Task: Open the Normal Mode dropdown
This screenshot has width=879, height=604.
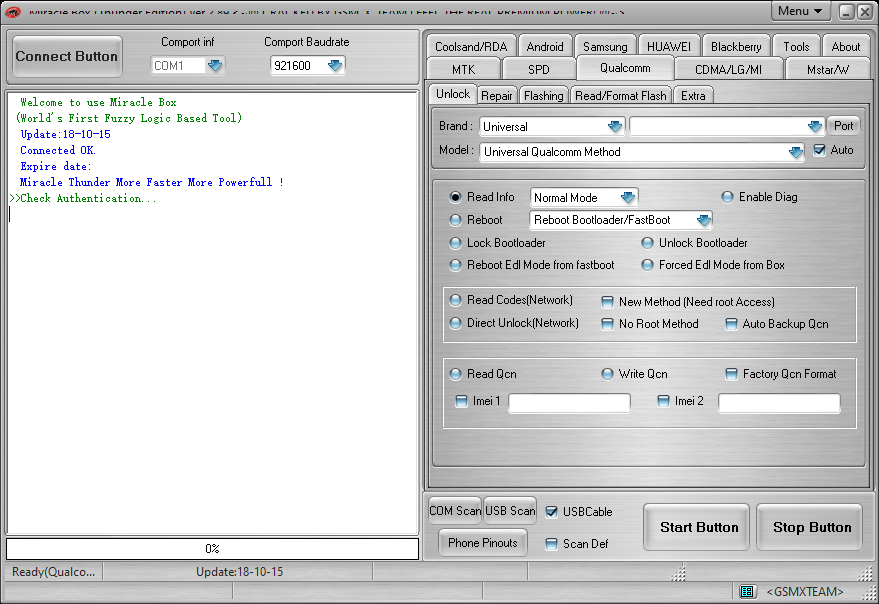Action: (627, 198)
